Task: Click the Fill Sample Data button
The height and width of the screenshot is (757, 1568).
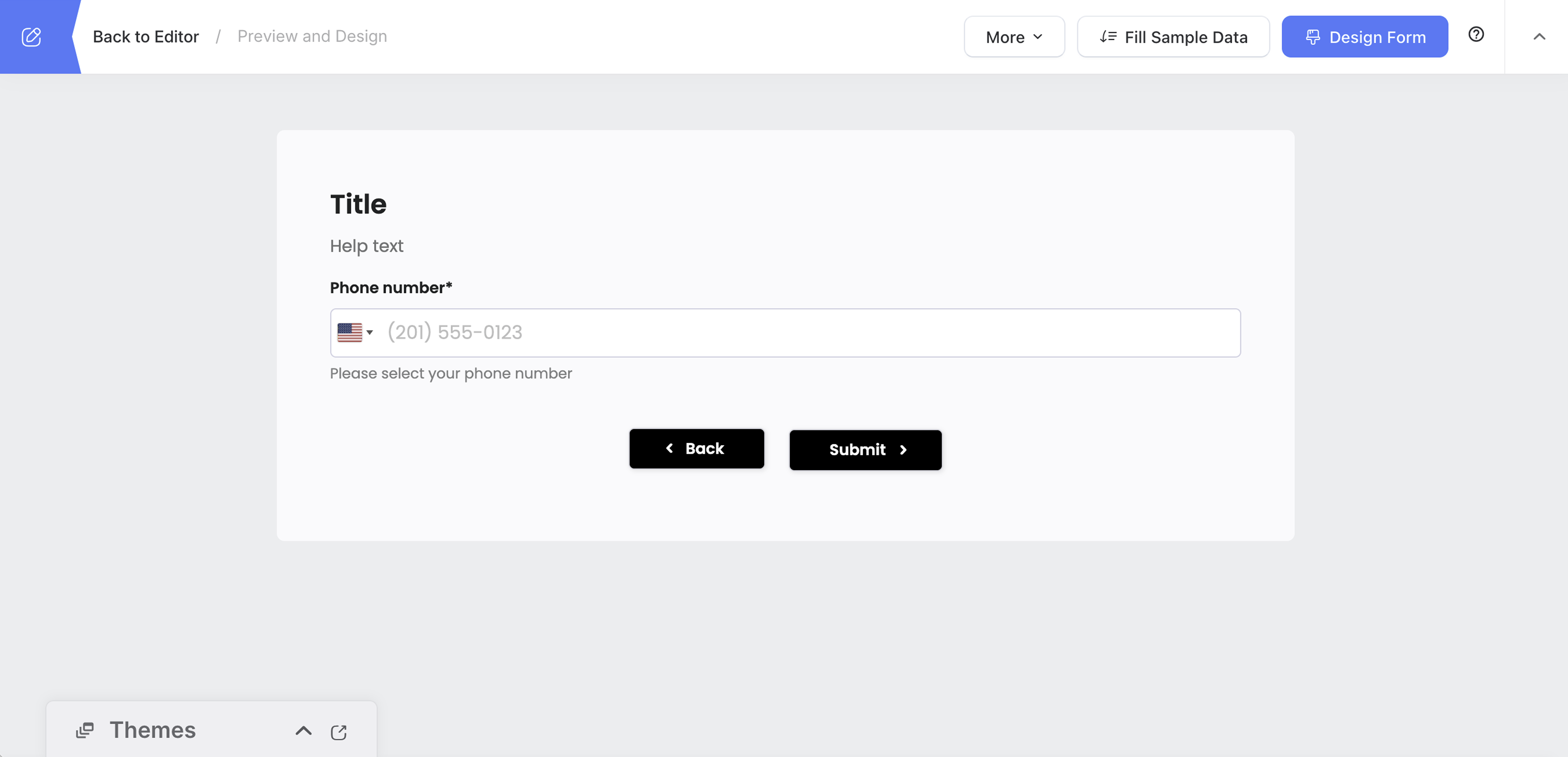Action: click(1173, 37)
